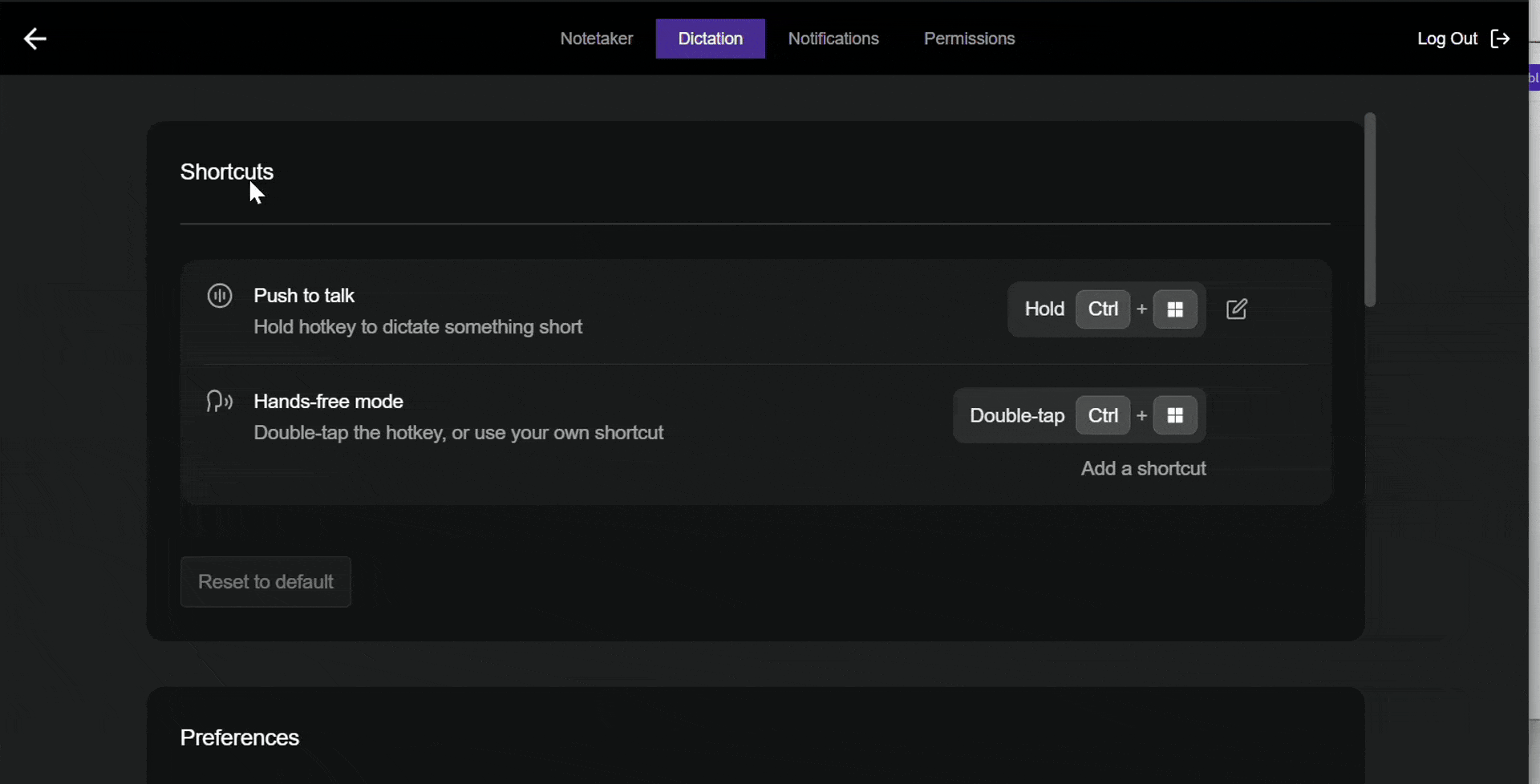1540x784 pixels.
Task: Click the vertical scrollbar thumb
Action: (1370, 209)
